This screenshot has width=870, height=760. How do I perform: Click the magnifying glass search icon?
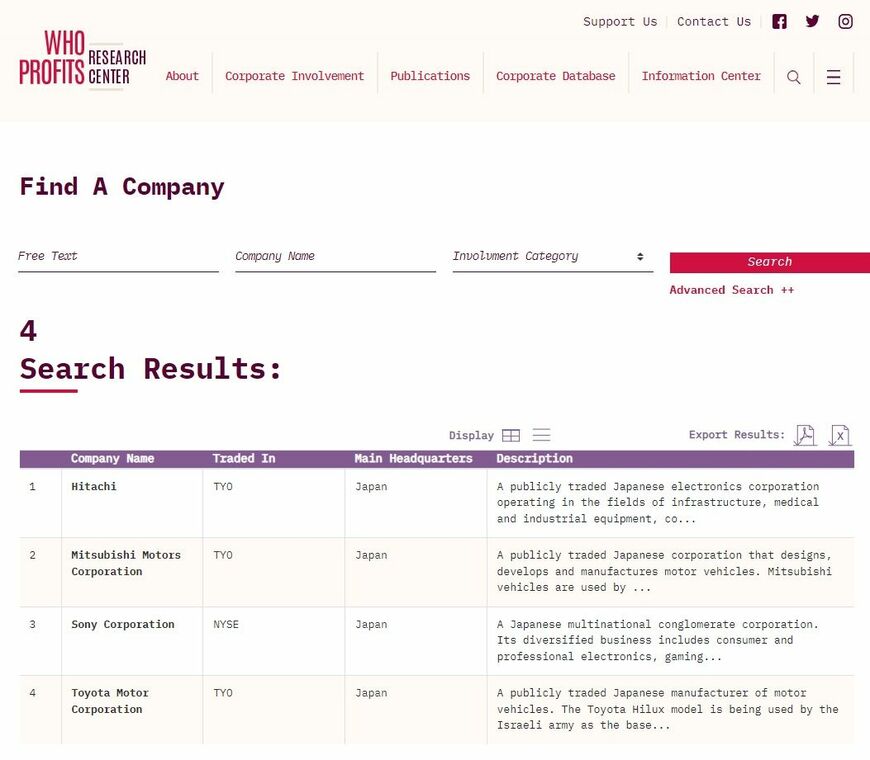(794, 77)
